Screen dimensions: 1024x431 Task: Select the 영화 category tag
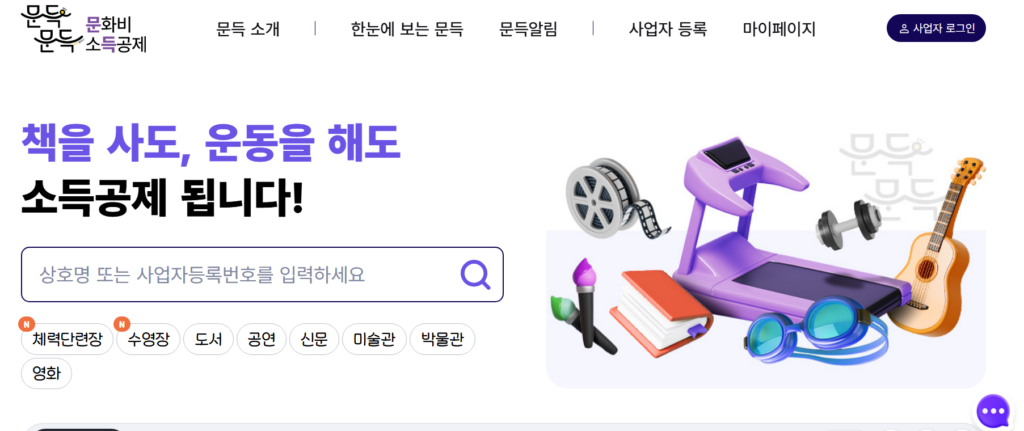(46, 374)
